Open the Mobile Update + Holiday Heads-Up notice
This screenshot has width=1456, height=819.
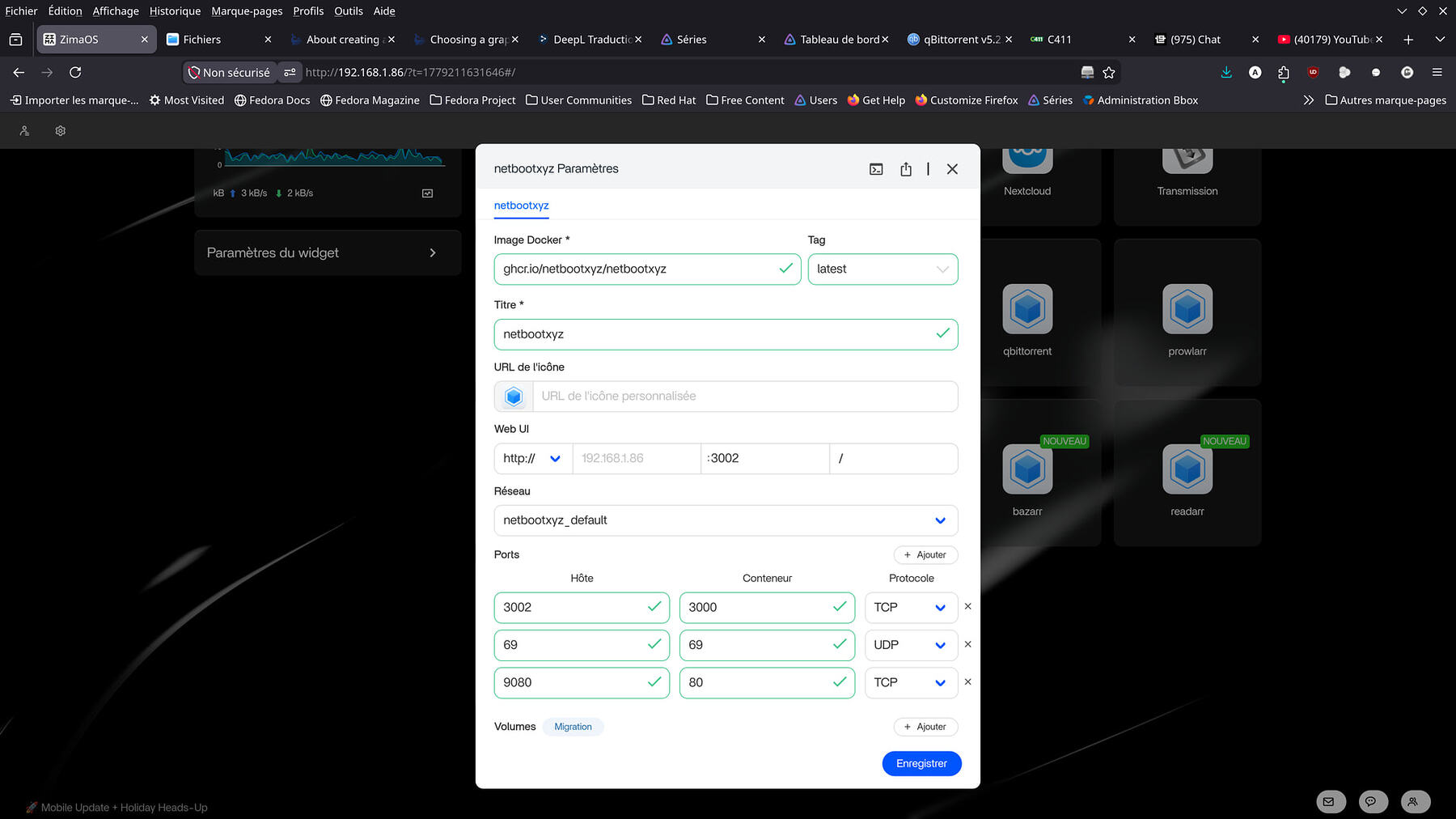pyautogui.click(x=116, y=808)
